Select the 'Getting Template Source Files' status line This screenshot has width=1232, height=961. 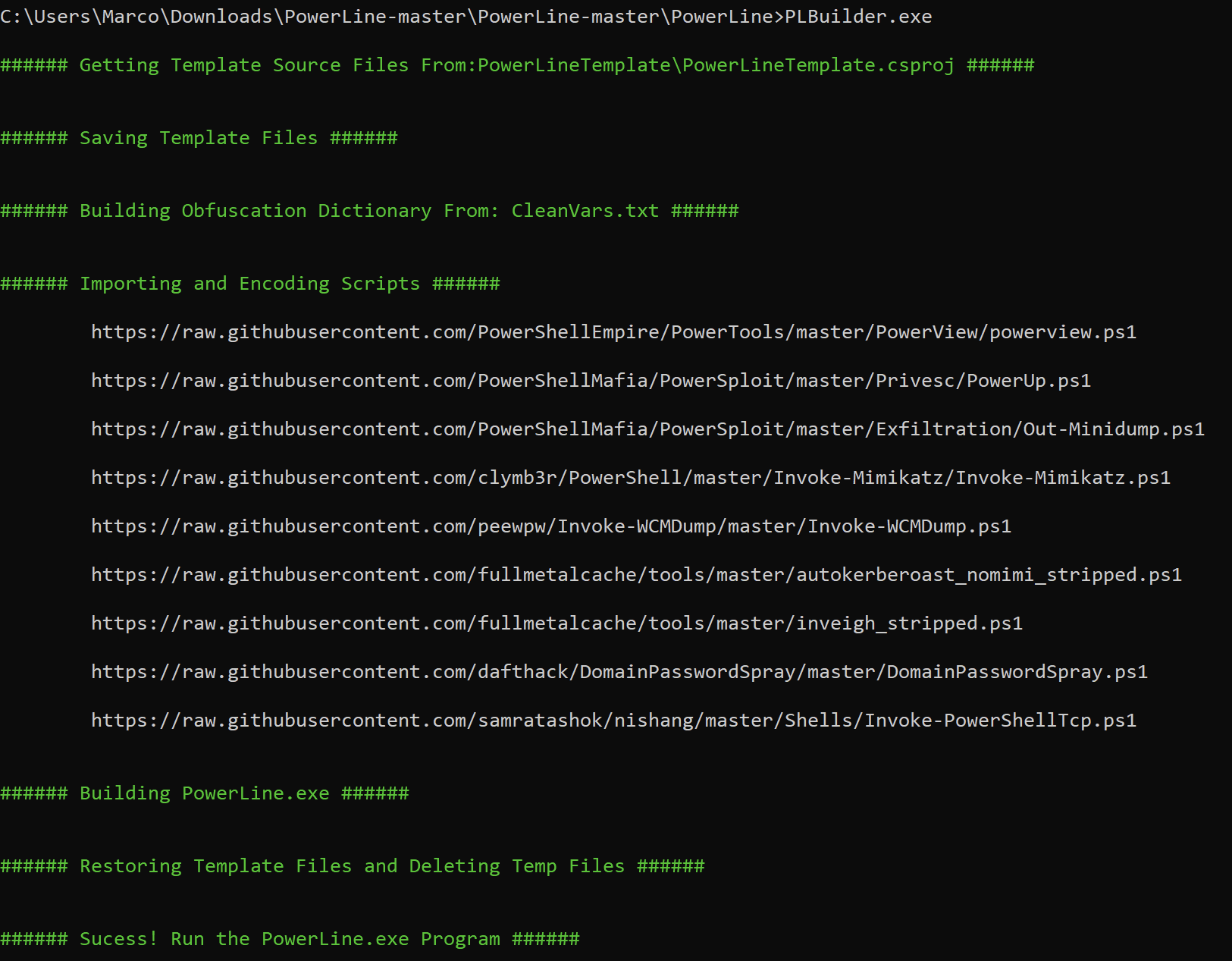point(517,65)
